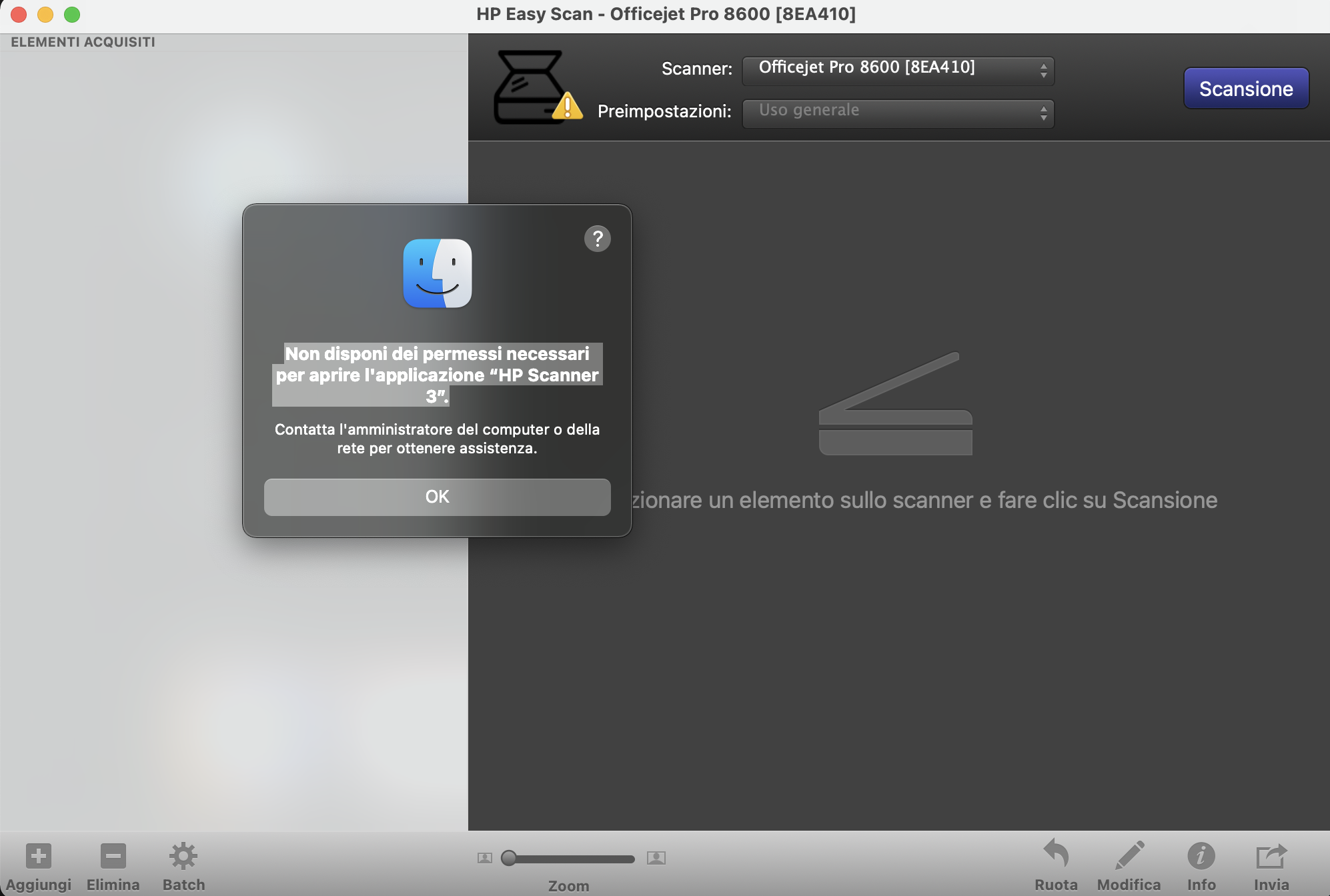Click the preview hint text about Scansione

tap(924, 500)
